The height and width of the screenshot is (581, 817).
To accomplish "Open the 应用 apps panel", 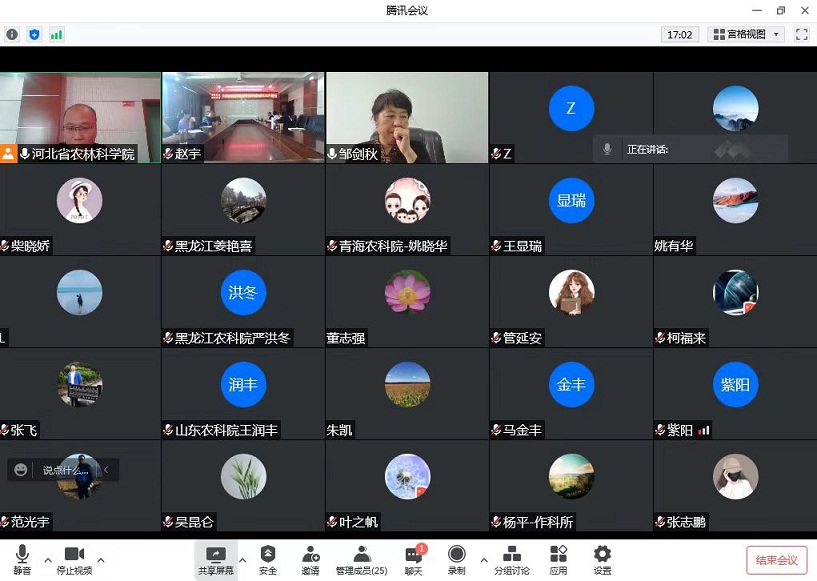I will (558, 559).
